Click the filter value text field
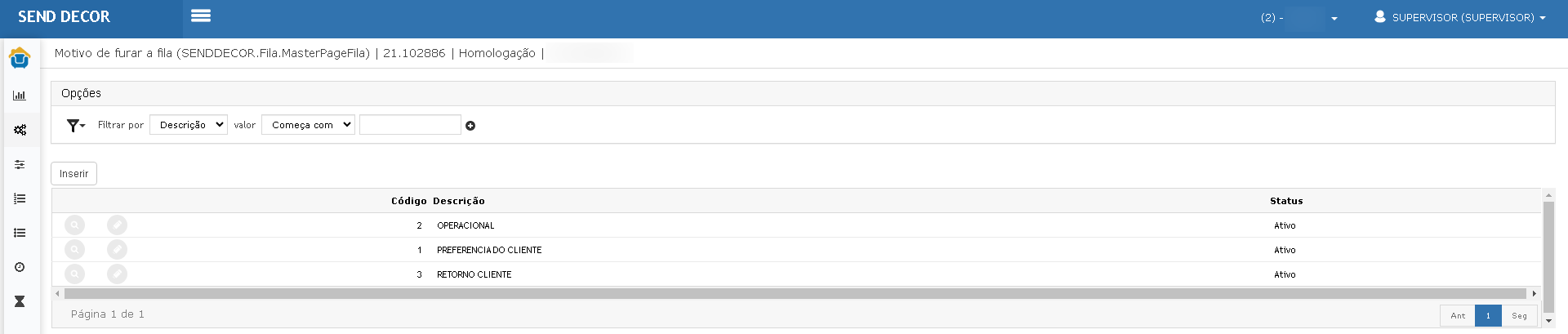The image size is (1568, 334). click(x=410, y=125)
